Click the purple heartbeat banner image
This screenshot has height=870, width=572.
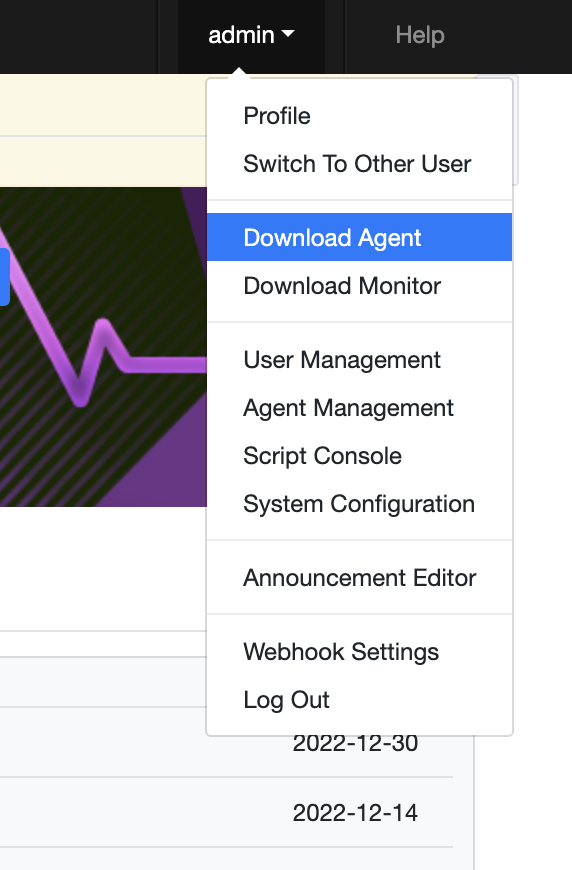[103, 347]
